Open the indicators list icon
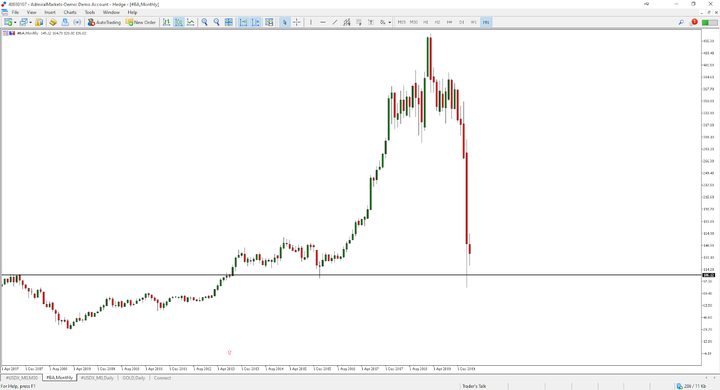The height and width of the screenshot is (390, 720). [269, 22]
